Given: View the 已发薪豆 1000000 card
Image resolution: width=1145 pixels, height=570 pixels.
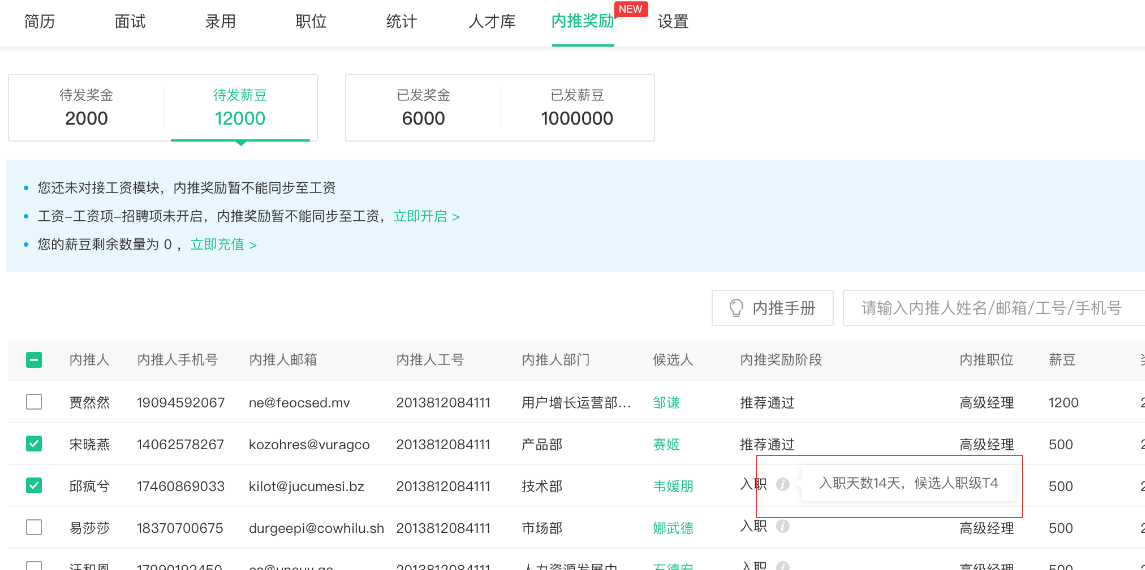Looking at the screenshot, I should click(x=577, y=107).
